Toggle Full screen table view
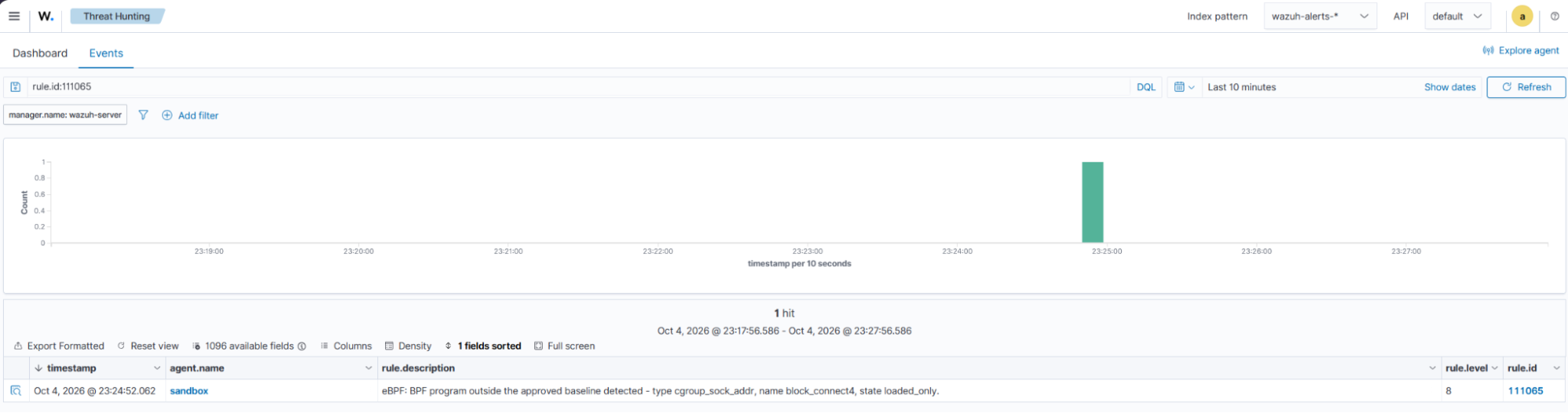 [x=565, y=346]
